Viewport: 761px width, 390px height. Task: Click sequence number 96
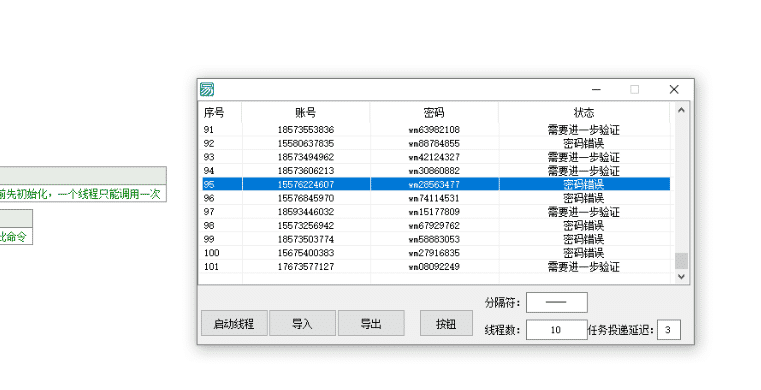tap(209, 198)
